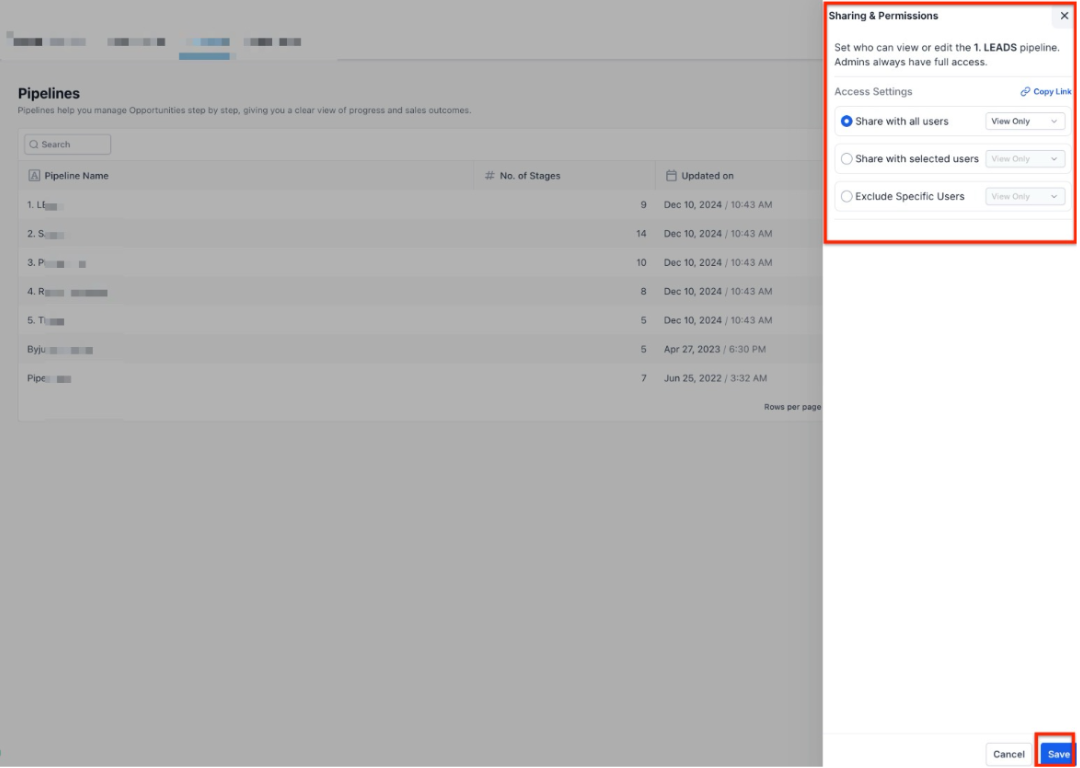Choose Exclude Specific Users radio button
The image size is (1080, 768).
[847, 197]
